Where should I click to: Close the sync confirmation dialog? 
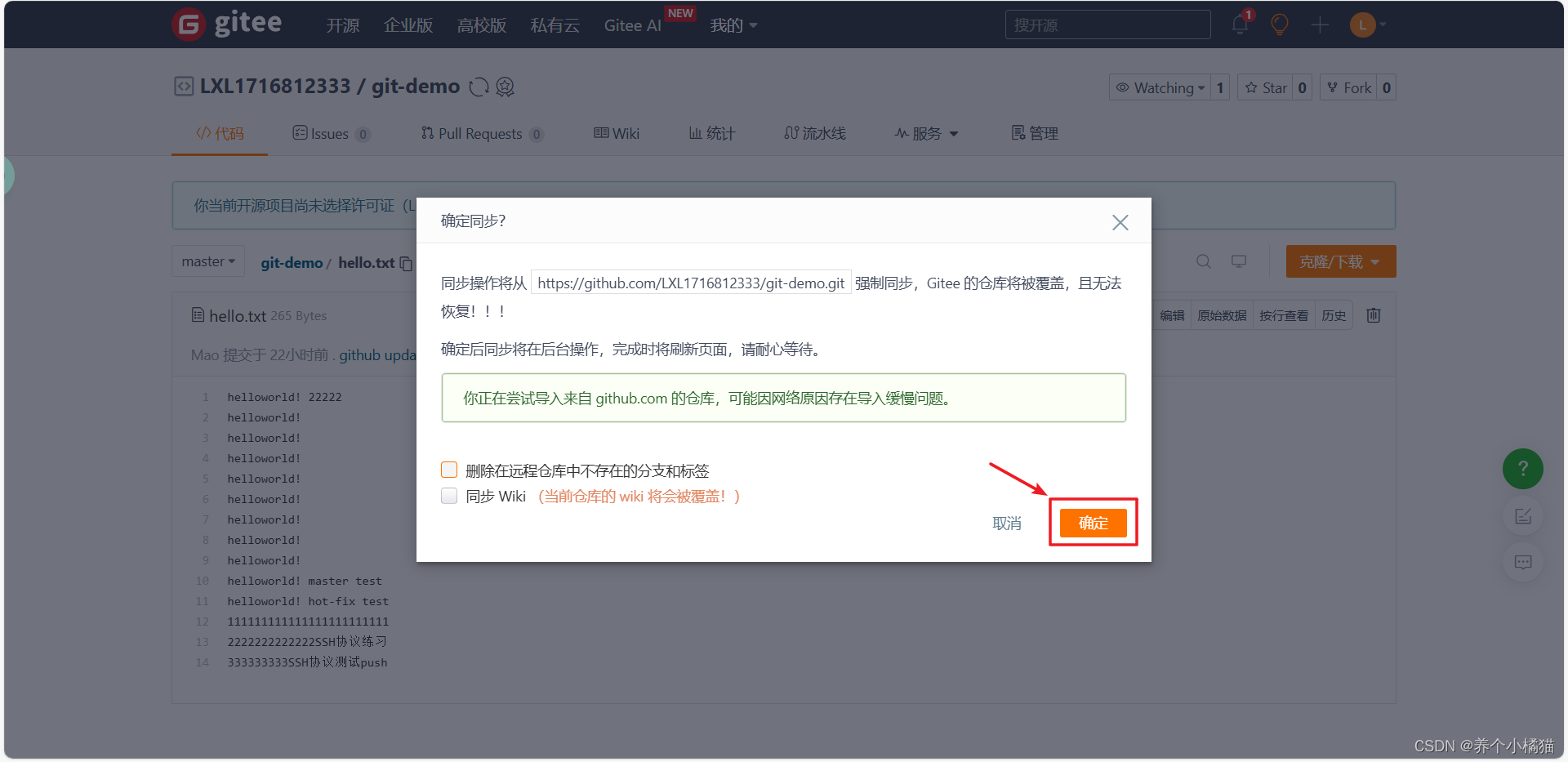(x=1120, y=222)
